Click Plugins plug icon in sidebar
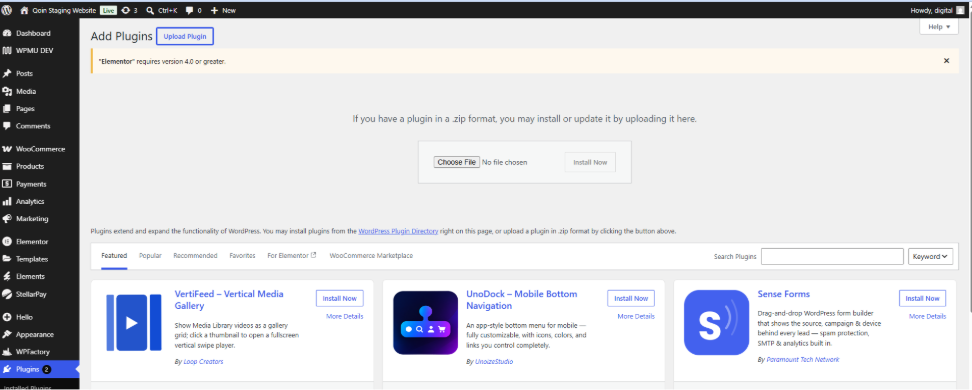Viewport: 972px width, 390px height. pyautogui.click(x=7, y=370)
